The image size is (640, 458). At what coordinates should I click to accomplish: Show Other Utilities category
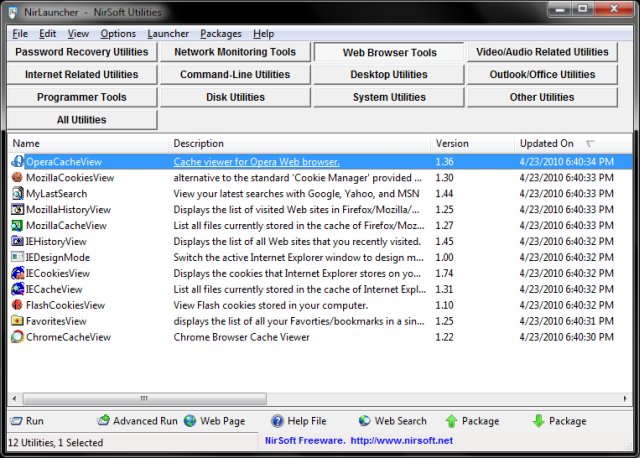pyautogui.click(x=542, y=97)
